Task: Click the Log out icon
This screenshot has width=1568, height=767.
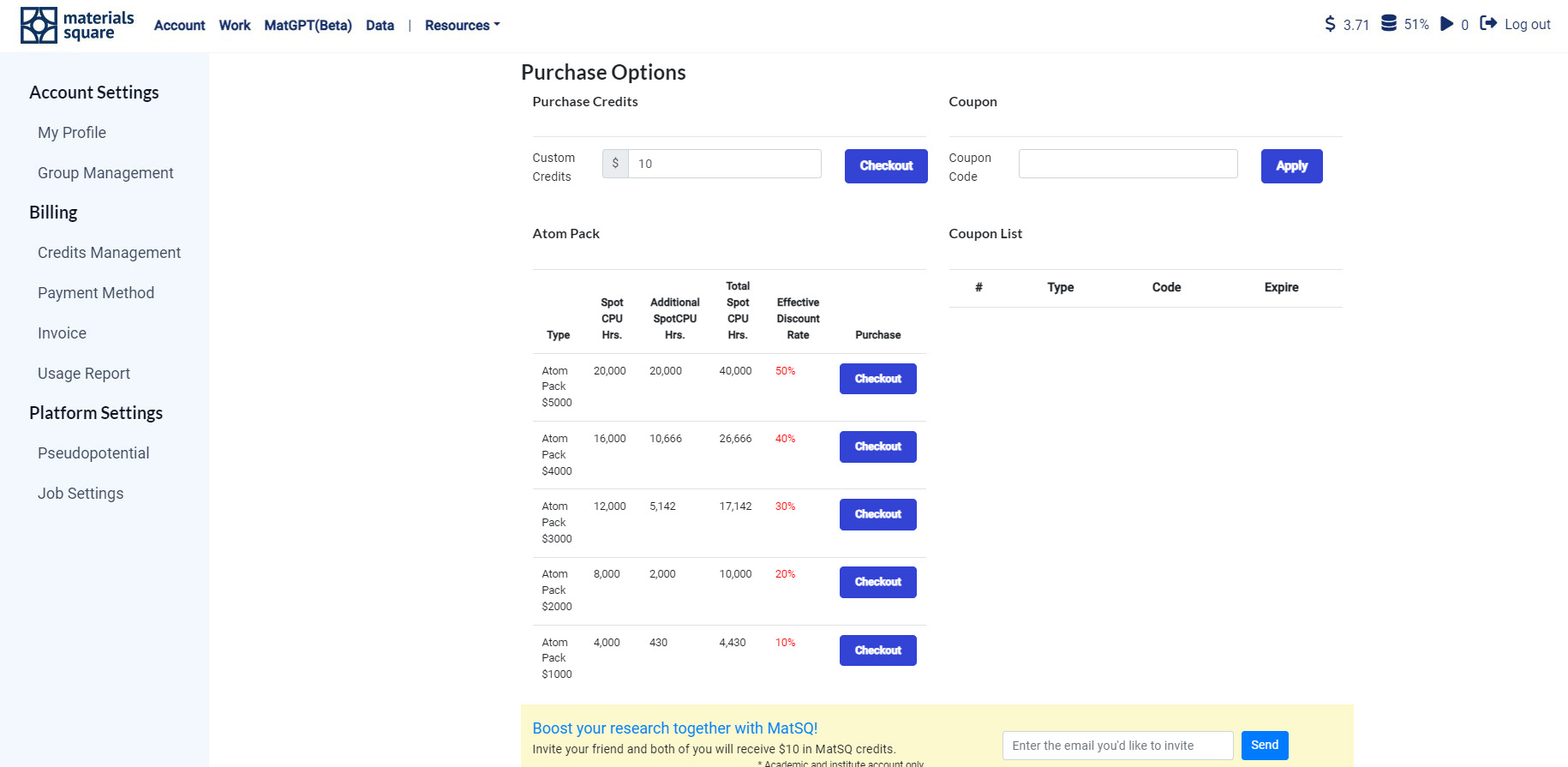Action: (x=1489, y=24)
